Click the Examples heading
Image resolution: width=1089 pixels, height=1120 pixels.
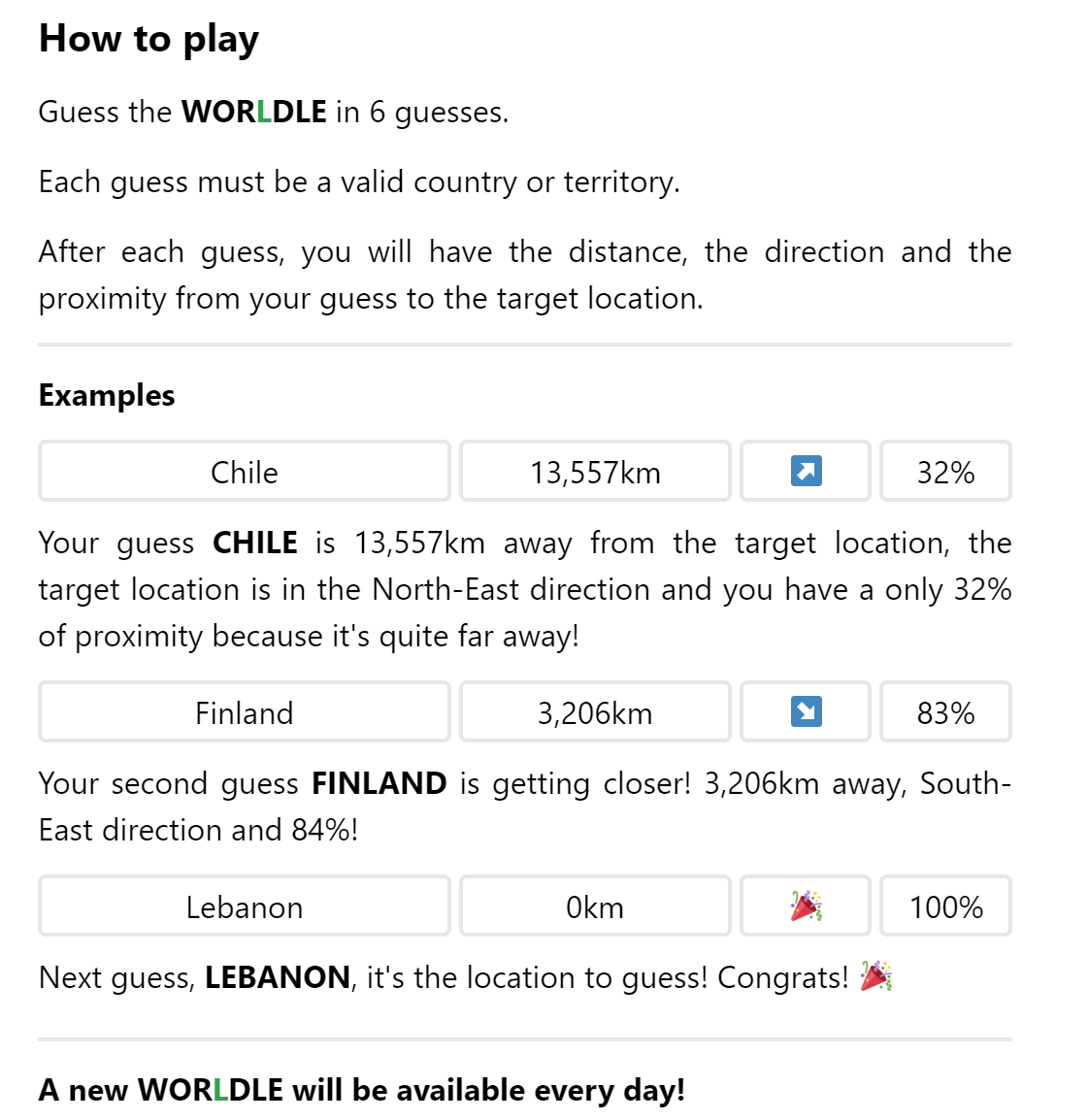[x=107, y=395]
